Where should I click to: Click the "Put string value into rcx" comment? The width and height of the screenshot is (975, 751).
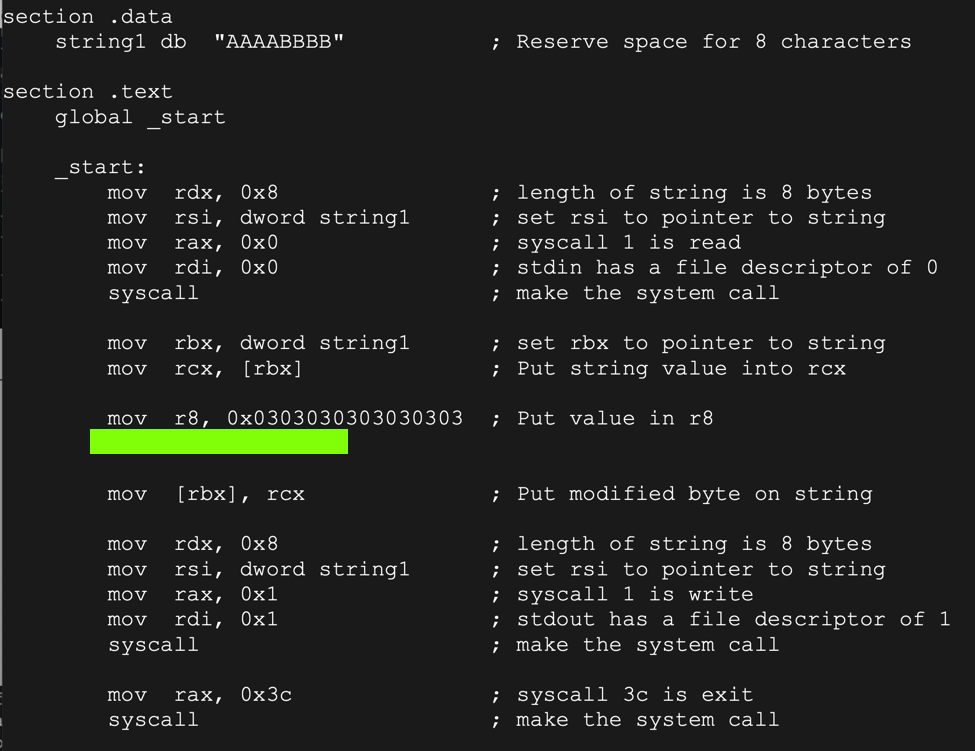tap(680, 368)
